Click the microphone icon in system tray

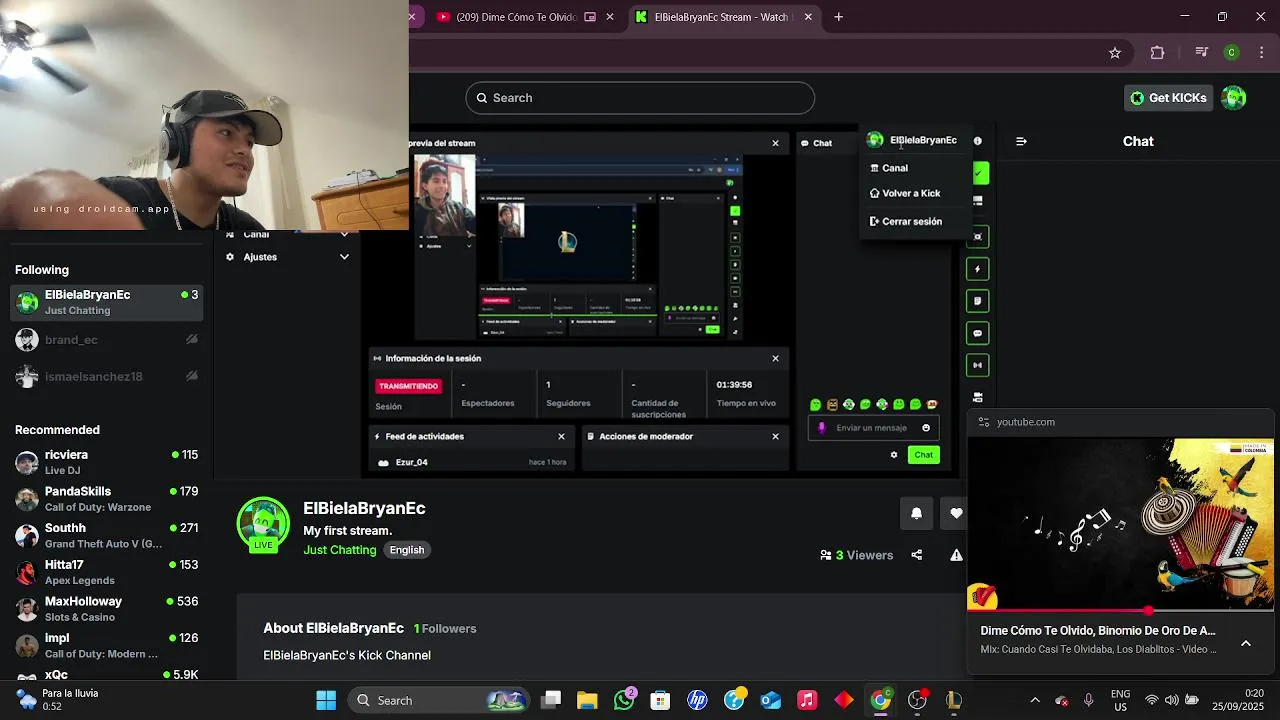coord(1089,700)
